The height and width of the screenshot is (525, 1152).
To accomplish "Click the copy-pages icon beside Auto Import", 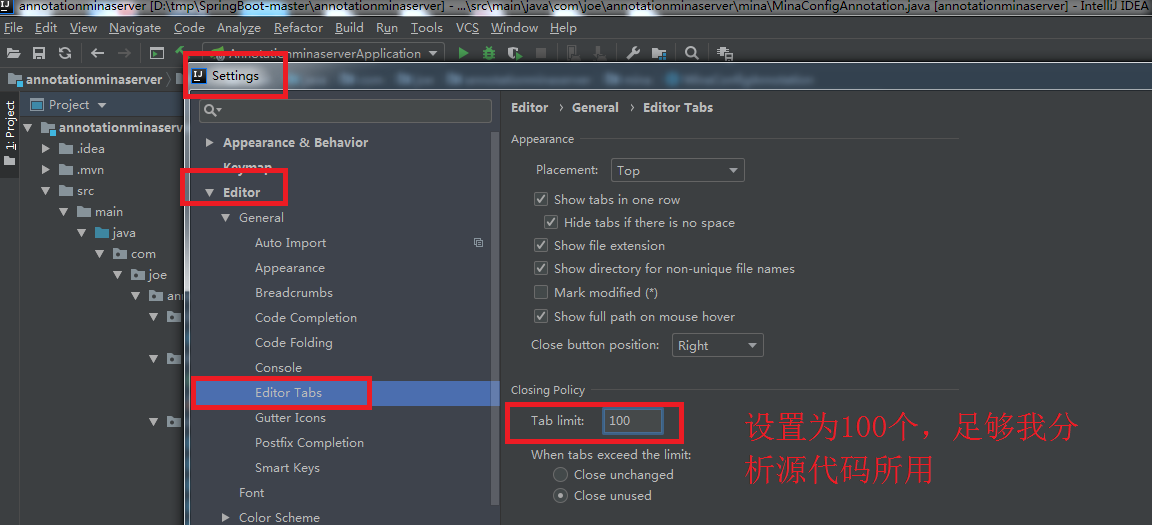I will click(478, 242).
